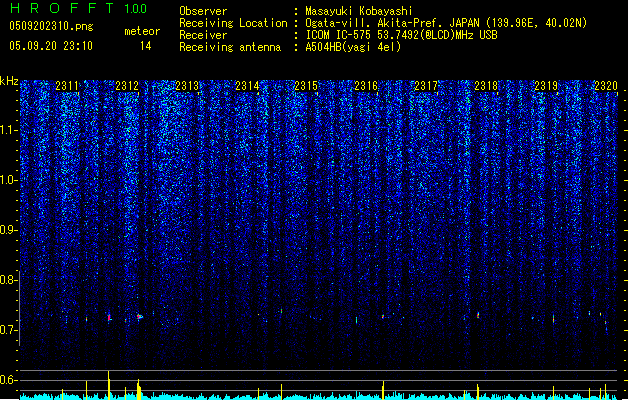Click the 0.7 frequency axis label
This screenshot has width=629, height=400.
(x=8, y=330)
